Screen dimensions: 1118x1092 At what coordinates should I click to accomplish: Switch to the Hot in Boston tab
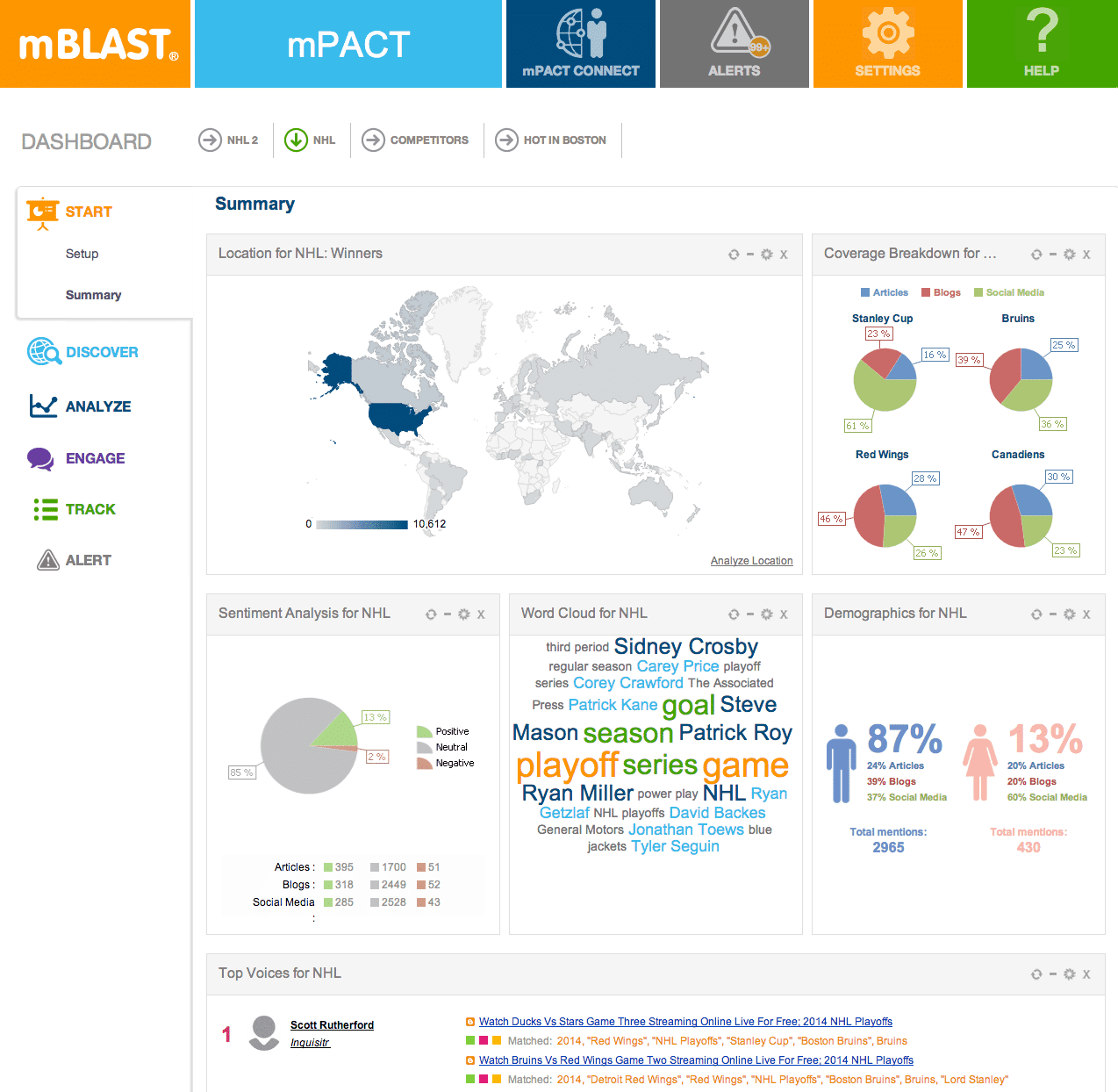(552, 140)
